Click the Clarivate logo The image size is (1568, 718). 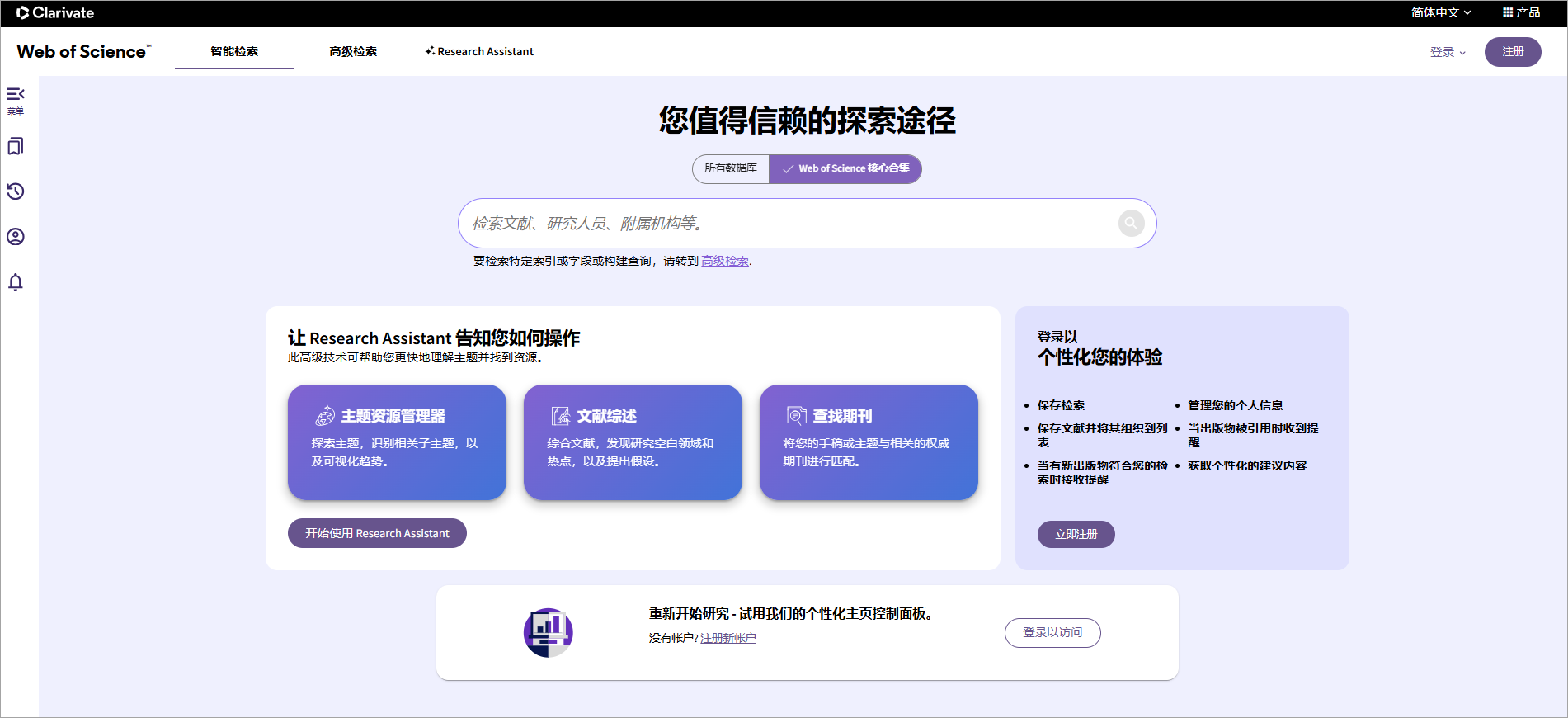pyautogui.click(x=55, y=13)
